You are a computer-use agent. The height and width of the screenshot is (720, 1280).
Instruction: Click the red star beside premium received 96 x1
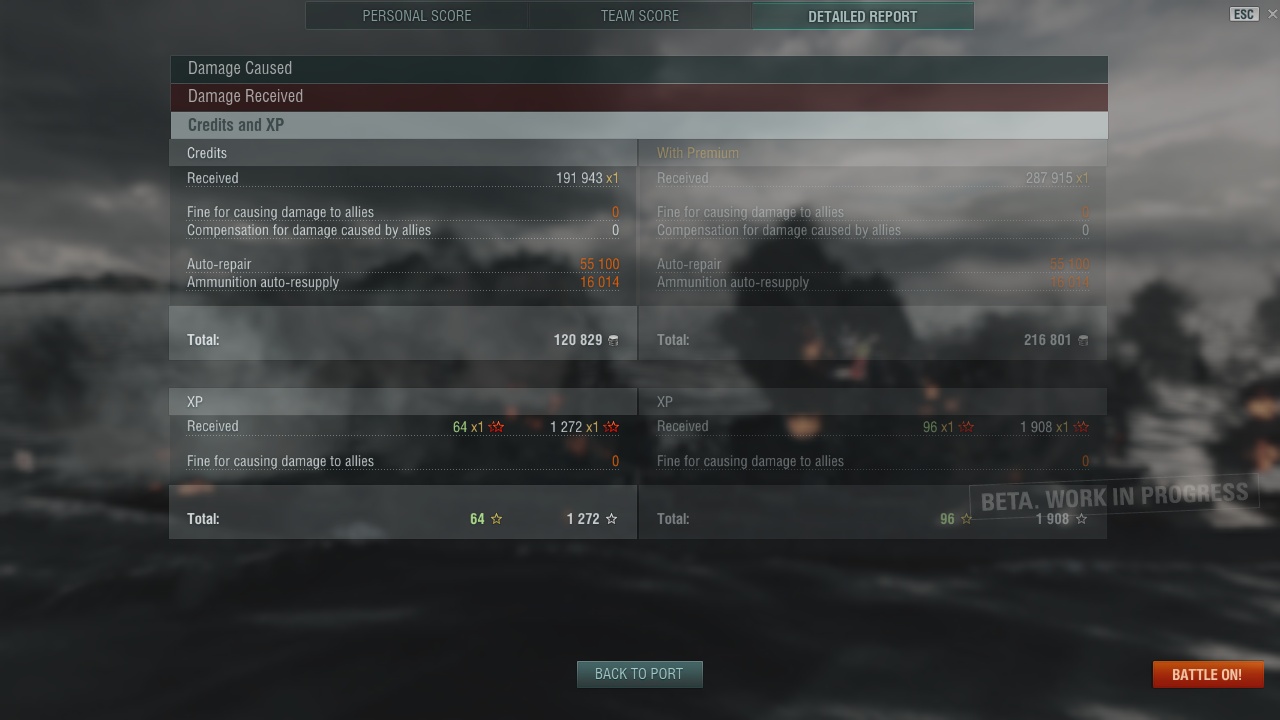point(966,427)
